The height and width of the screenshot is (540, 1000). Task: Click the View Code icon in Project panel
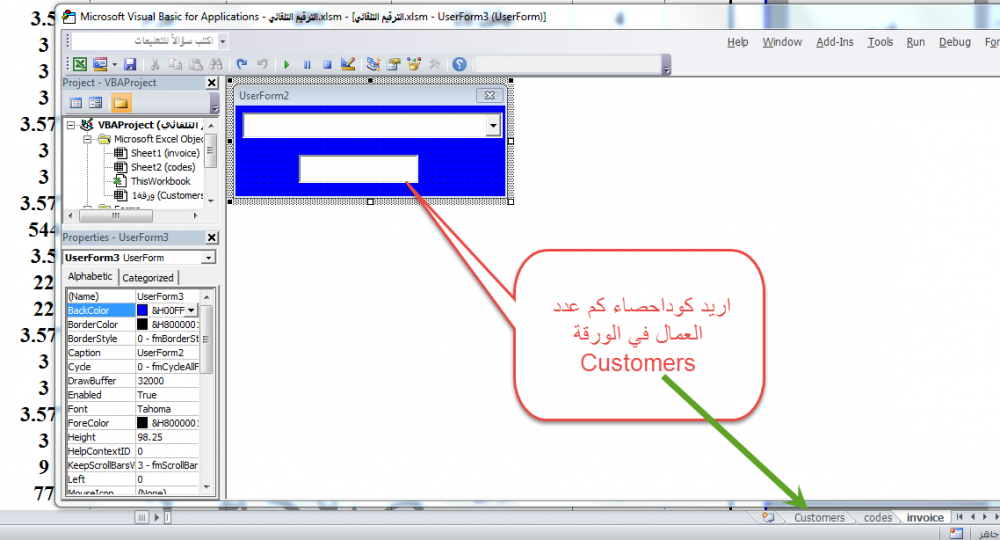[x=76, y=103]
